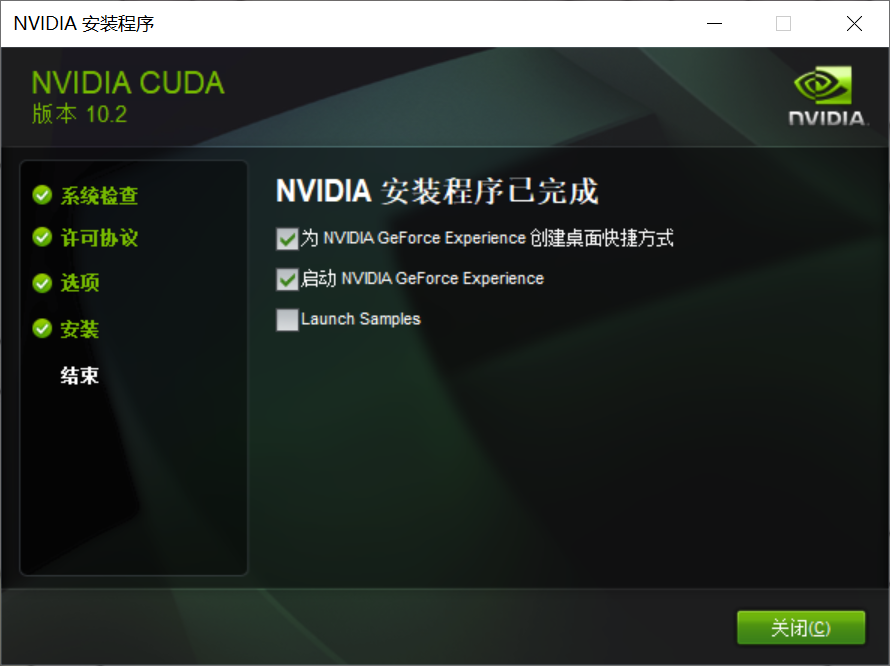Click the 启动 NVIDIA GeForce Experience label
890x666 pixels.
point(422,278)
